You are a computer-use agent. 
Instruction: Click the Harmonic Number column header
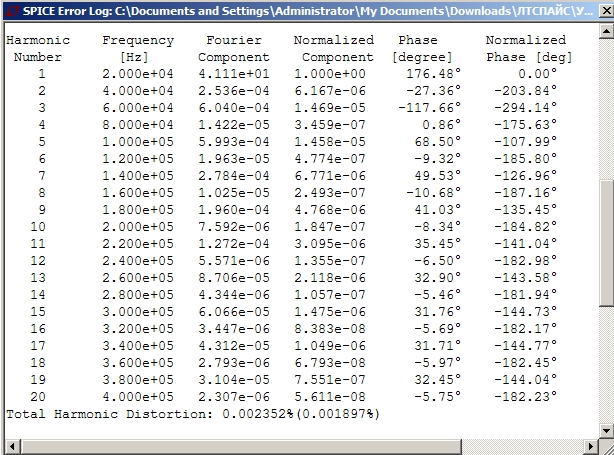click(x=38, y=49)
